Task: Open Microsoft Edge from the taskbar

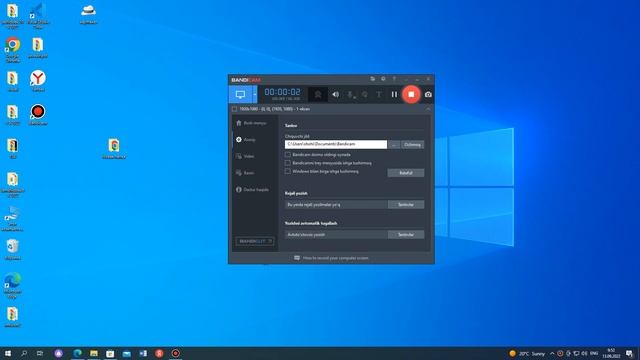Action: click(77, 353)
